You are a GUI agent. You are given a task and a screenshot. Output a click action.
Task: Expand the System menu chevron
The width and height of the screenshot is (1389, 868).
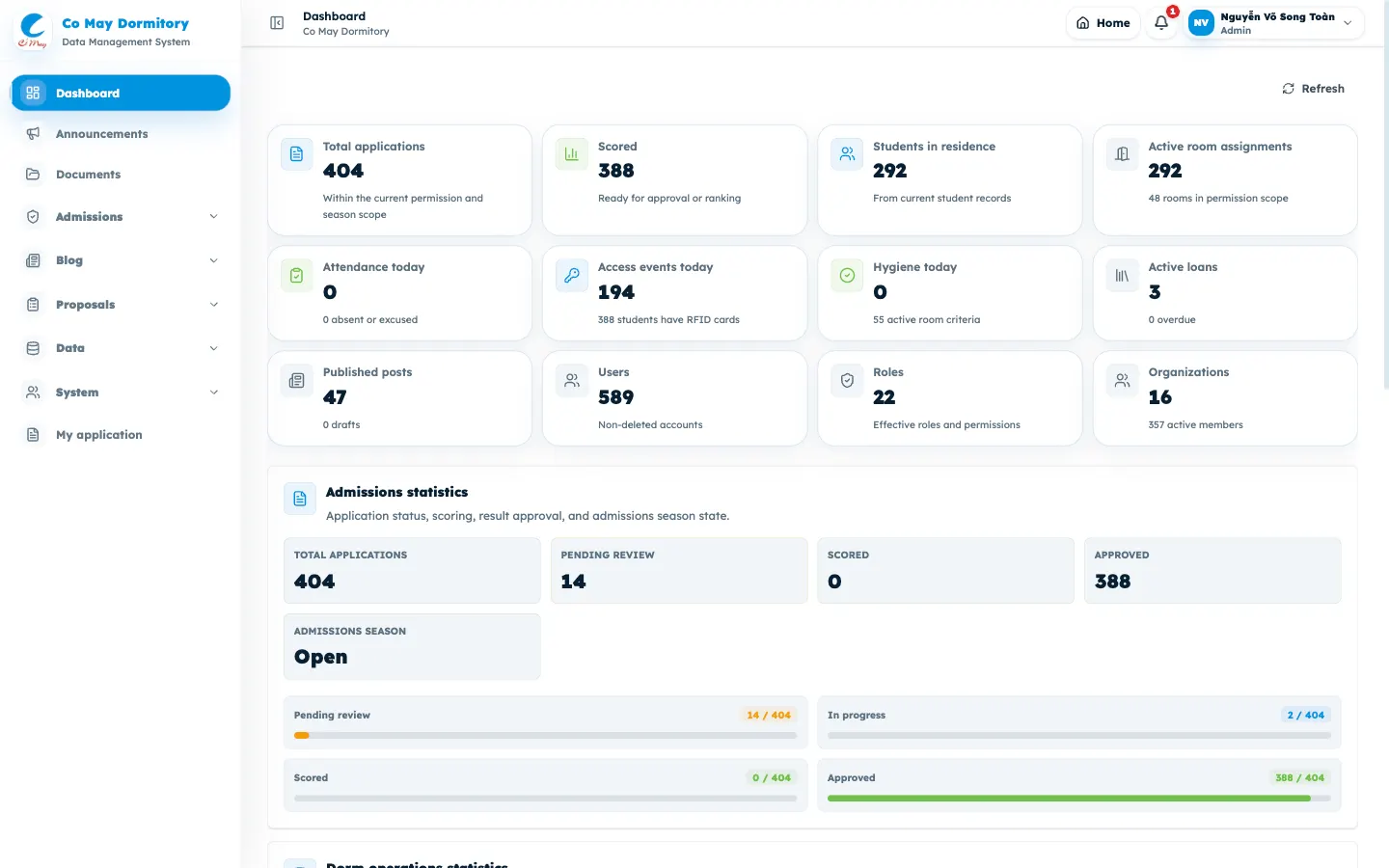pos(214,393)
